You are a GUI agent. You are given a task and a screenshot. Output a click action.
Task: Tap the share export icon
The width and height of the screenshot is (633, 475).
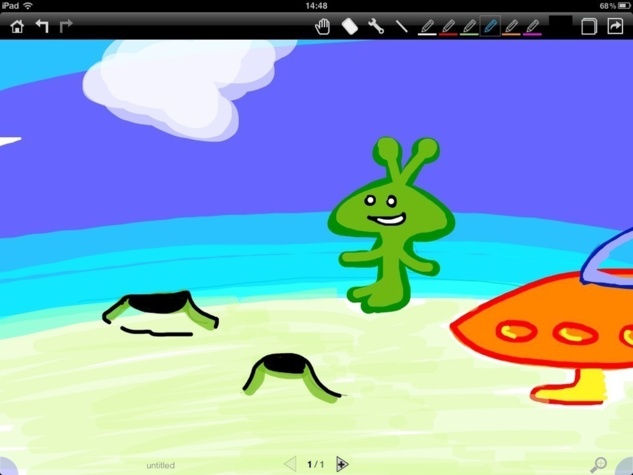click(x=615, y=26)
